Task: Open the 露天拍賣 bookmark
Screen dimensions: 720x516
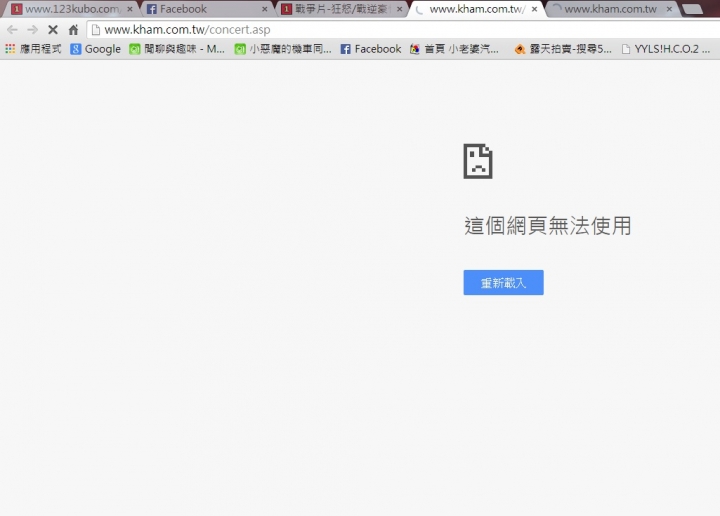Action: coord(563,49)
